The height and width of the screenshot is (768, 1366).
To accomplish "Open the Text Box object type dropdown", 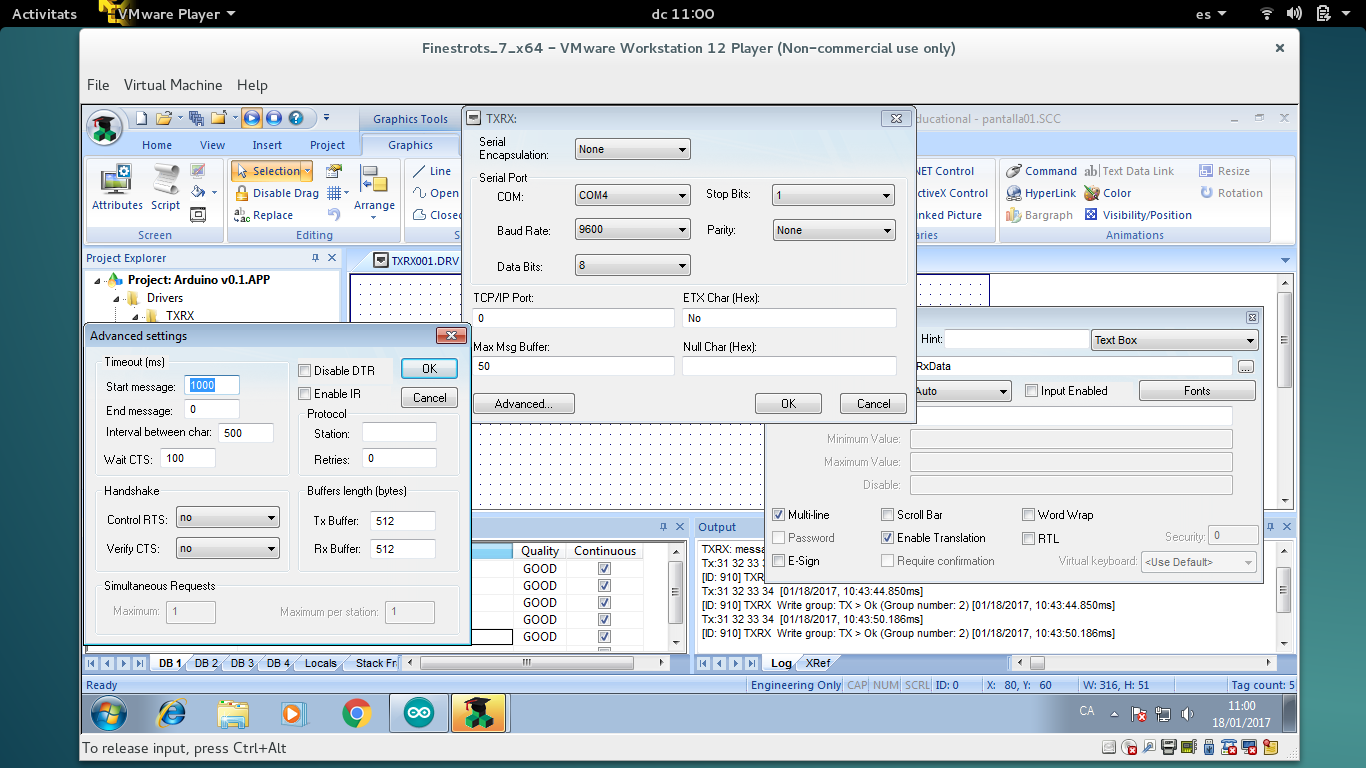I will pos(1174,340).
